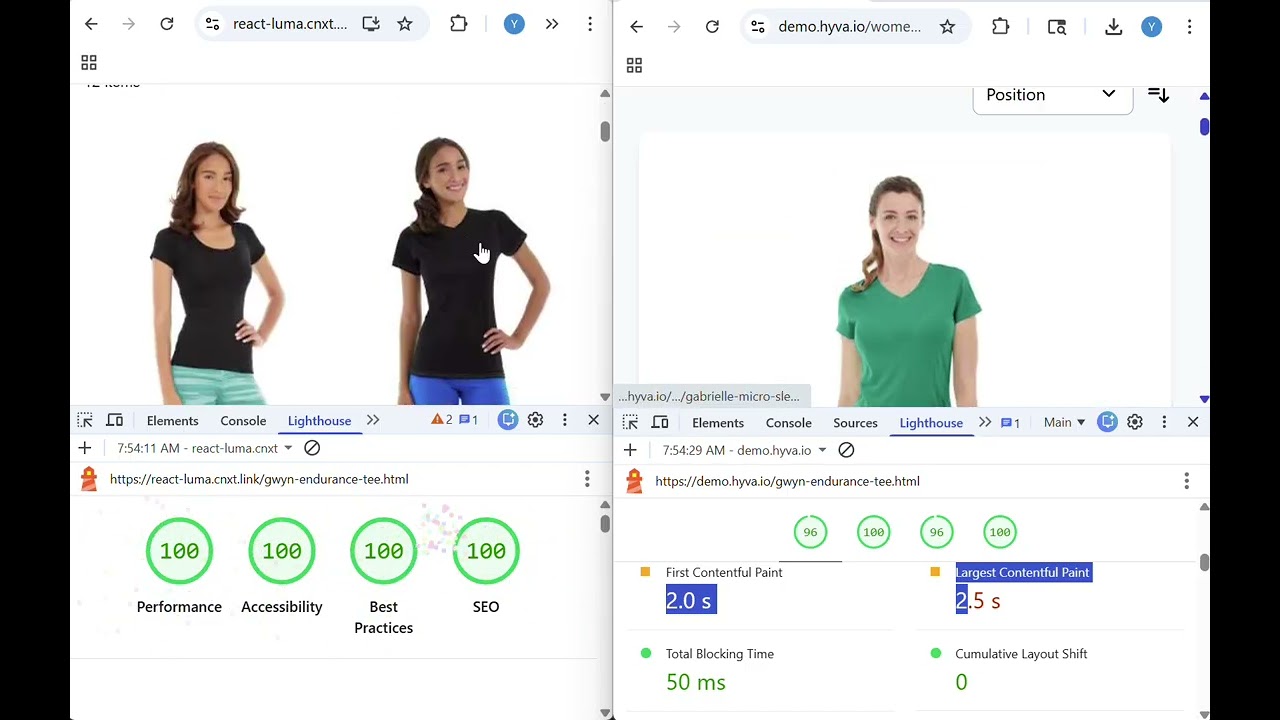Show hidden toolbar items chevron in left browser
The image size is (1280, 720).
click(x=552, y=24)
